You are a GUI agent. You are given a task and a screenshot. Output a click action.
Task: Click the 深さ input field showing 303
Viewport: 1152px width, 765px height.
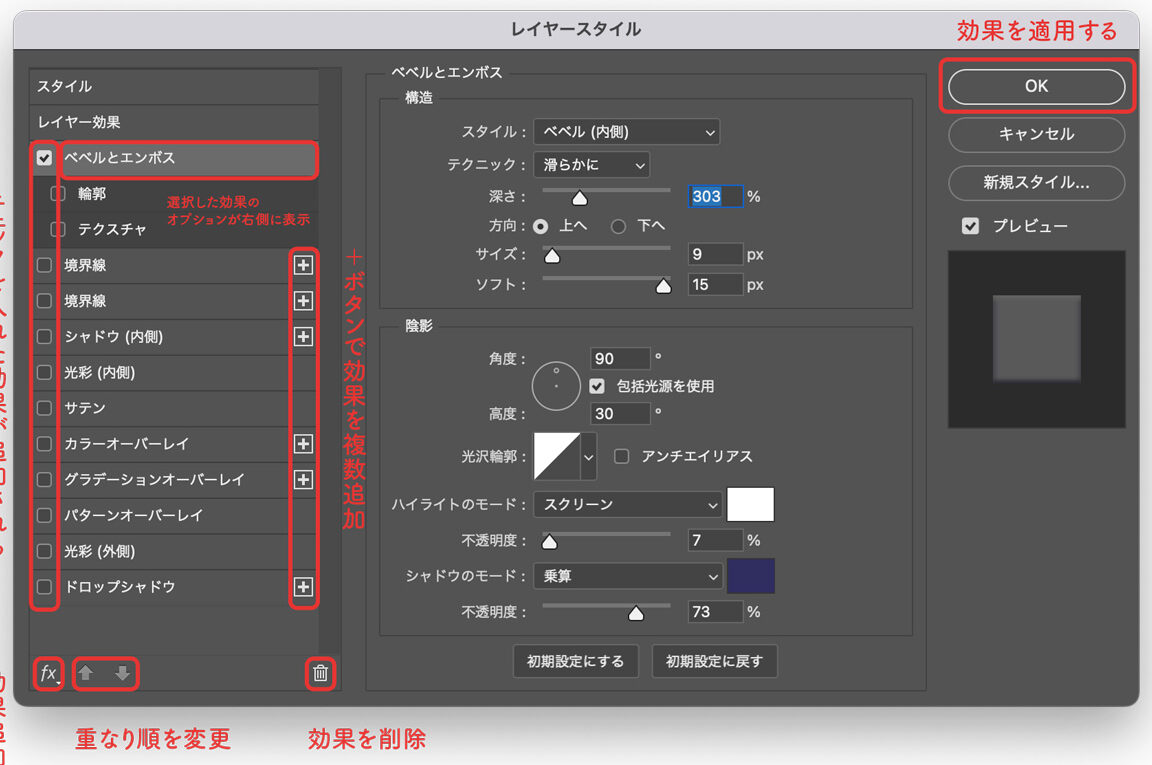point(716,196)
